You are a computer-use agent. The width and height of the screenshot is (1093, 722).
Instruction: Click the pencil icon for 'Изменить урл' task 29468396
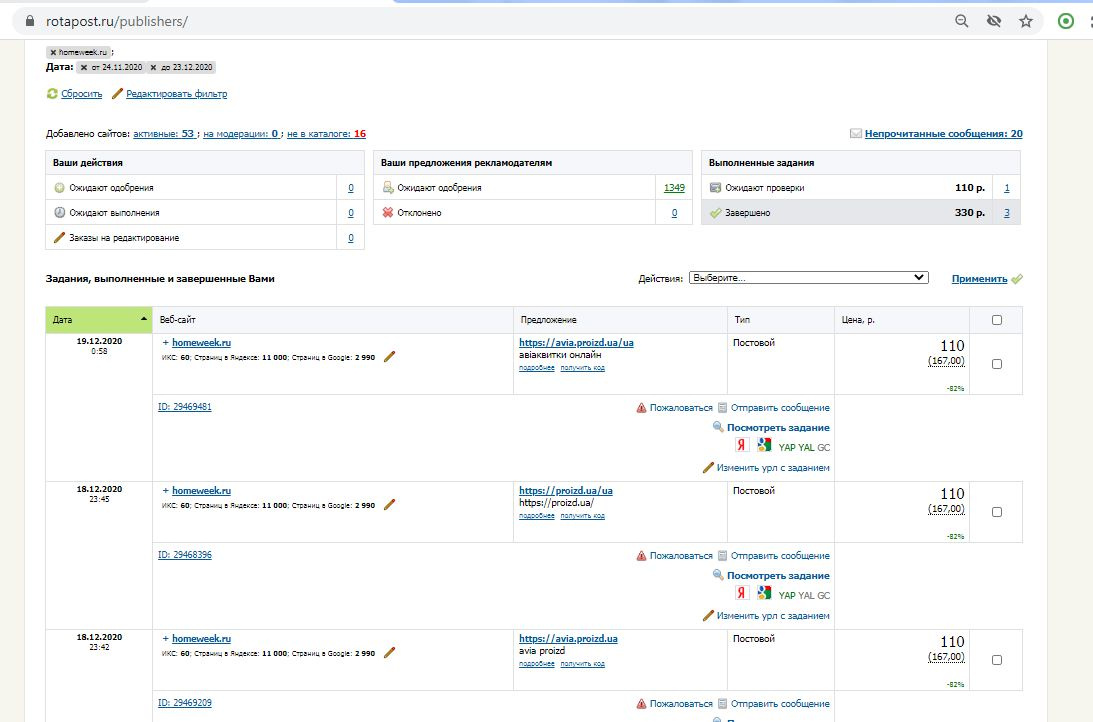click(x=708, y=615)
